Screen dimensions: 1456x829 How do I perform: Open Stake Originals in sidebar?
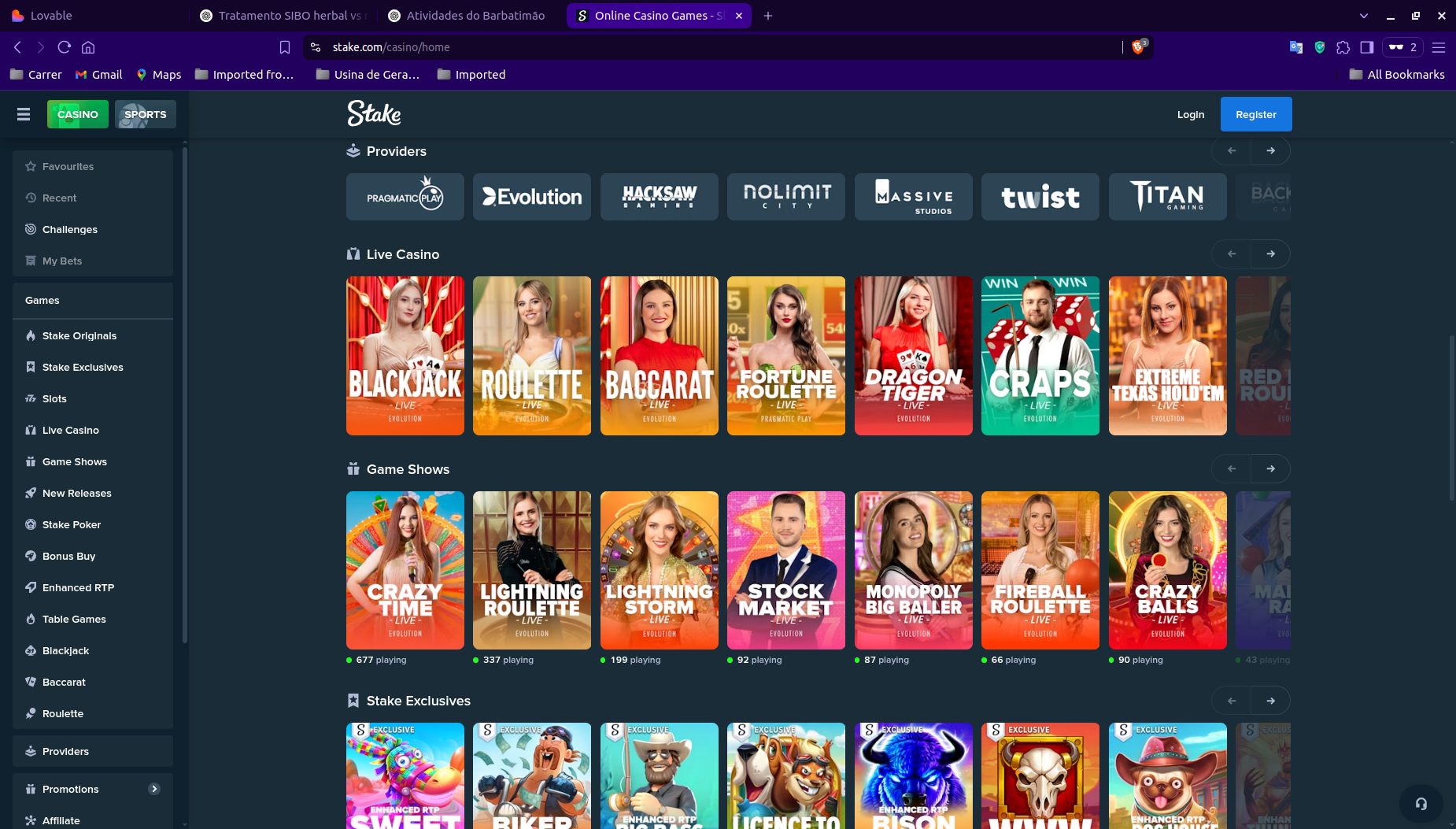79,335
